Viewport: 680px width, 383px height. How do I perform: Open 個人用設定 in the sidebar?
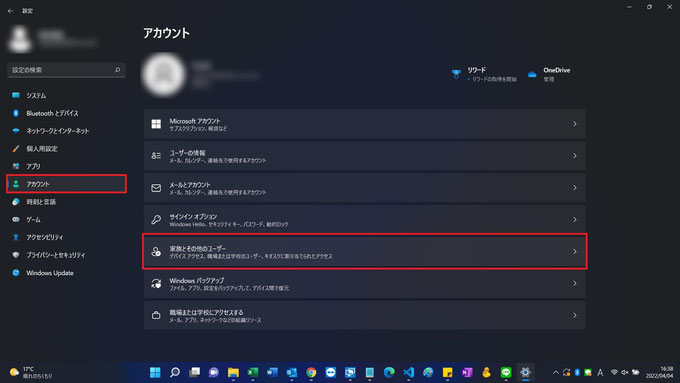tap(66, 149)
